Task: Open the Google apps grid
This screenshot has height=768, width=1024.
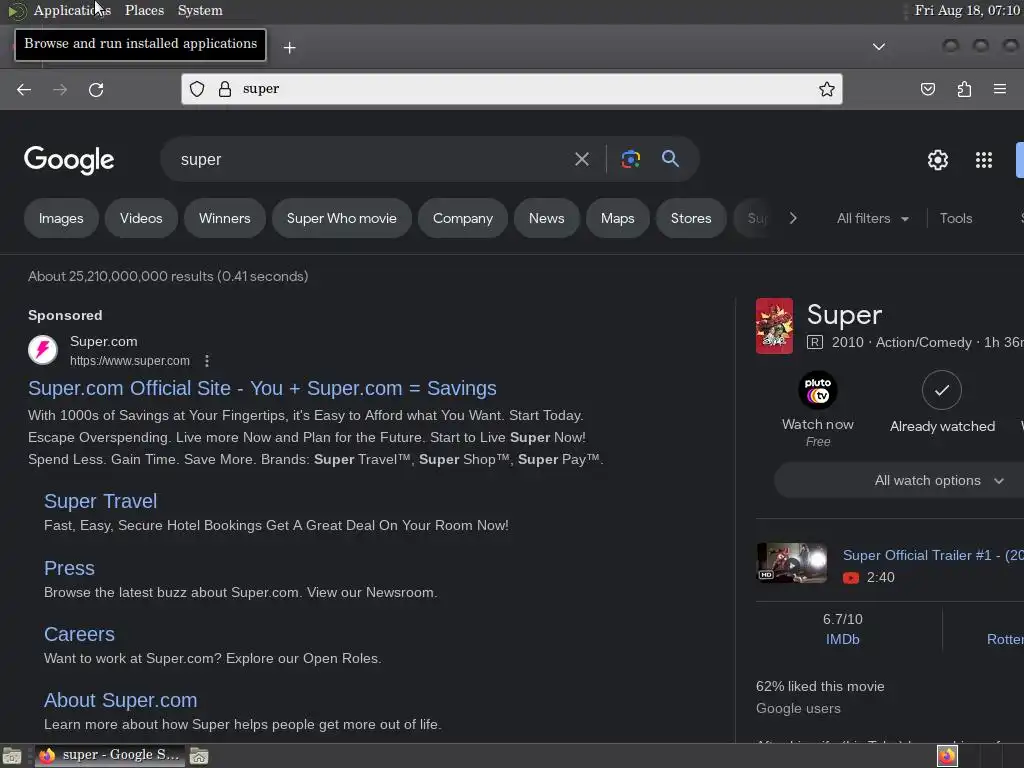Action: [984, 160]
